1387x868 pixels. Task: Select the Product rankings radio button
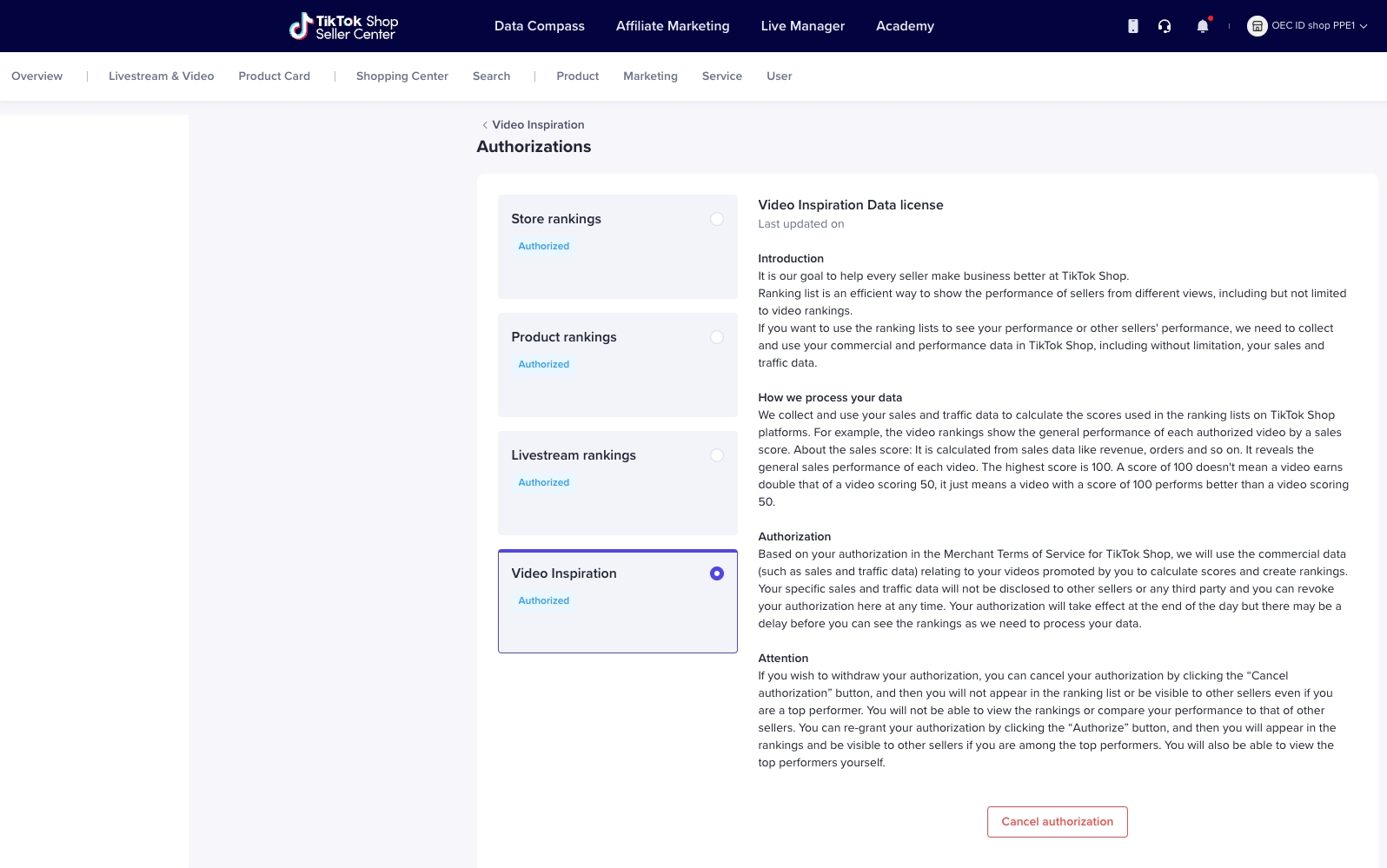click(x=716, y=337)
